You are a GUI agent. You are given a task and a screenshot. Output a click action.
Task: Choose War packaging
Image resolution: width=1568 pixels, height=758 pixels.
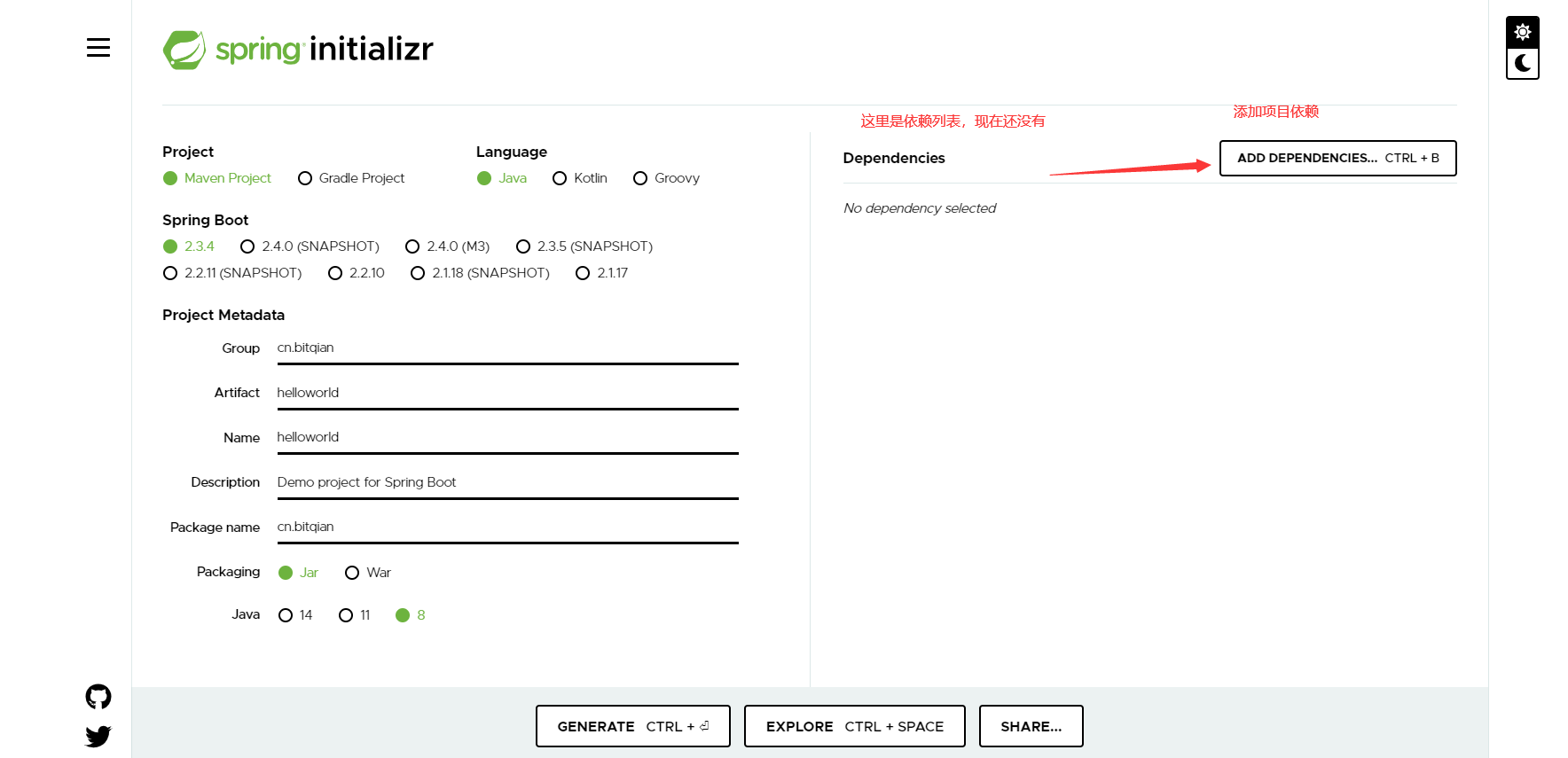(x=368, y=573)
